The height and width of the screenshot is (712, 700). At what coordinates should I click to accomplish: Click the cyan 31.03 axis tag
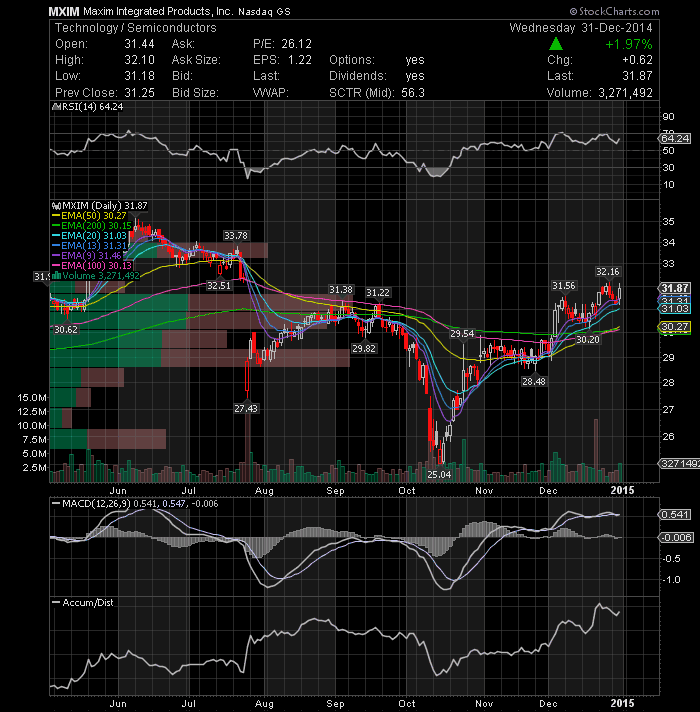[675, 309]
